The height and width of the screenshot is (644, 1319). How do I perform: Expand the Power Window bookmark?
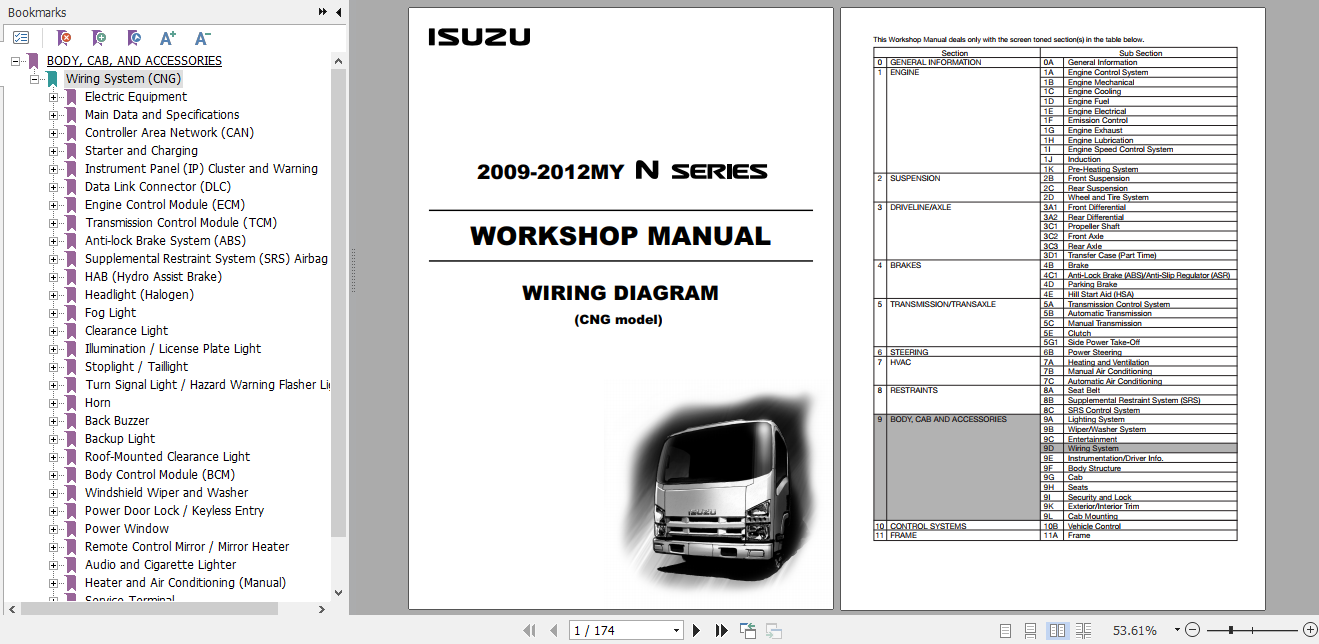tap(54, 529)
